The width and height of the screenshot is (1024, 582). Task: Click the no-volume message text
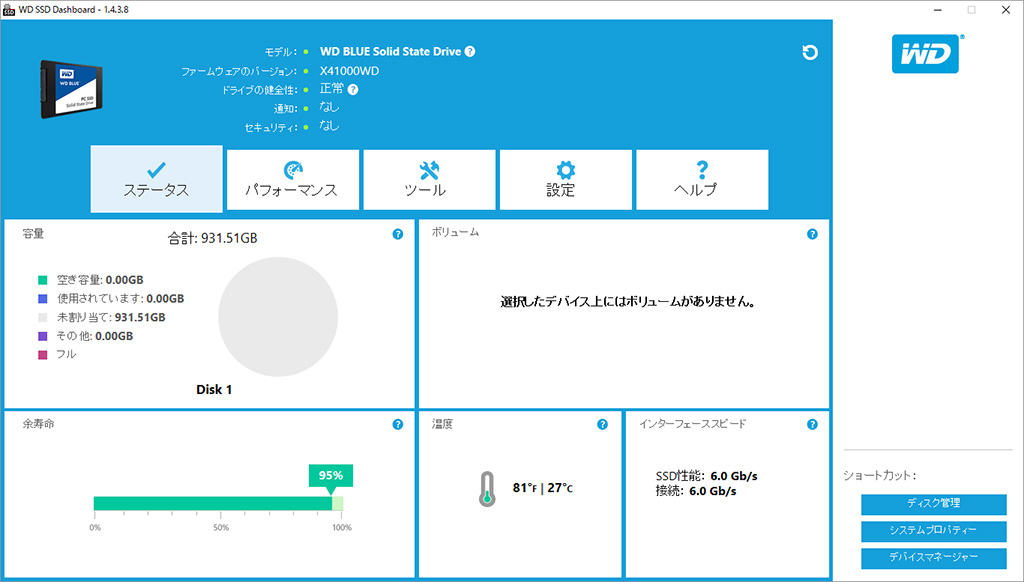(x=628, y=302)
